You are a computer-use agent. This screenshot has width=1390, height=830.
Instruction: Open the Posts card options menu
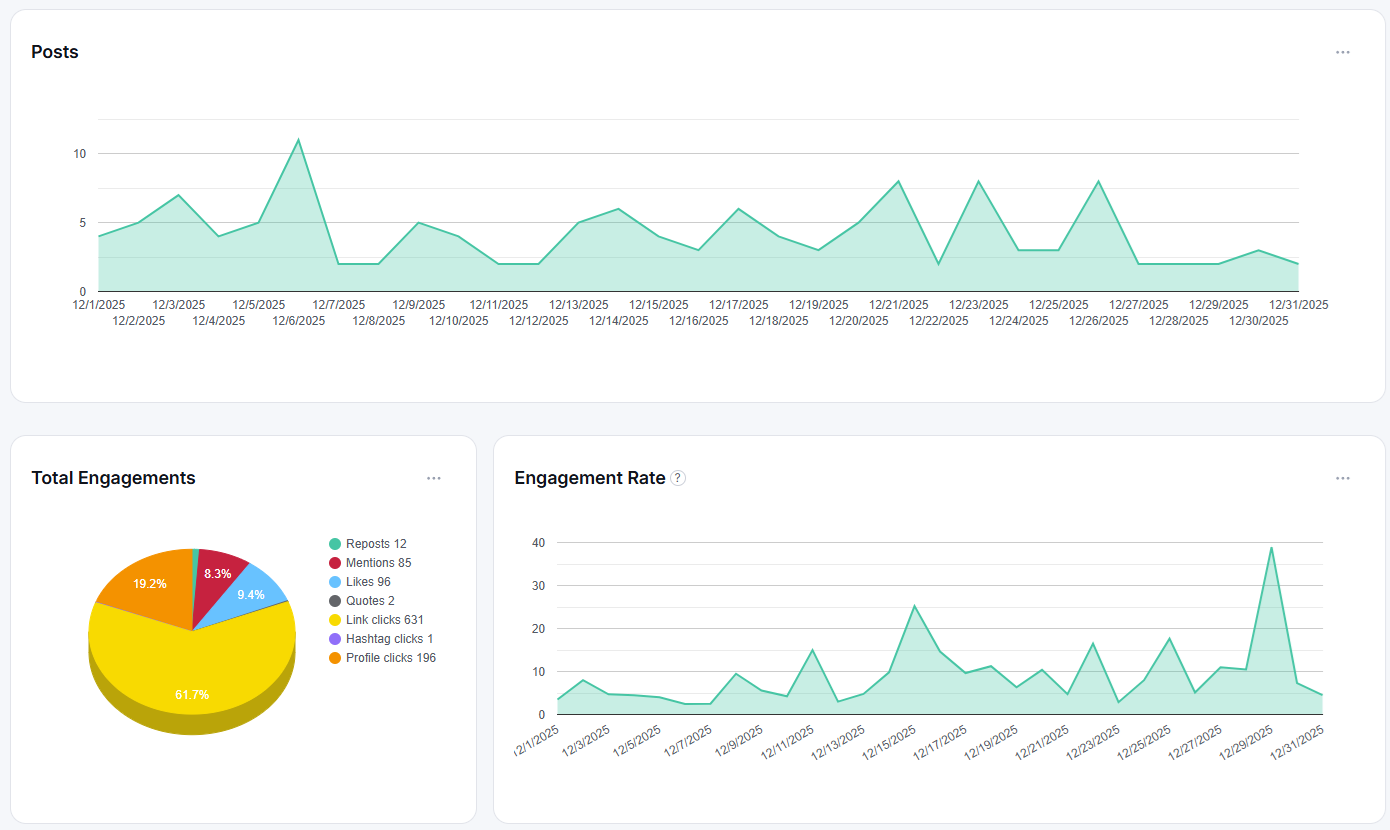[1343, 52]
